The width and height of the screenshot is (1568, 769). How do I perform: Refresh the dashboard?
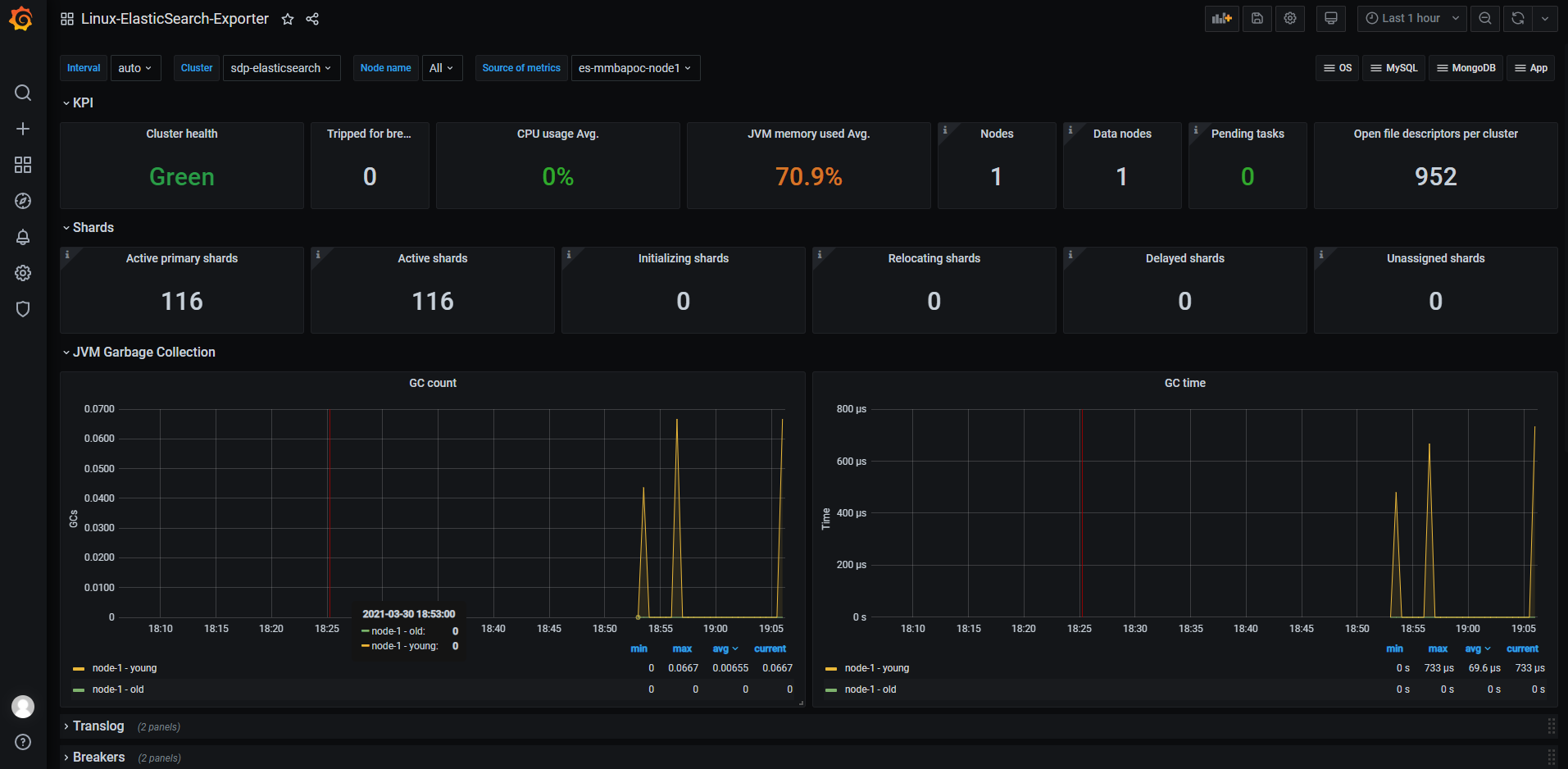click(1517, 19)
